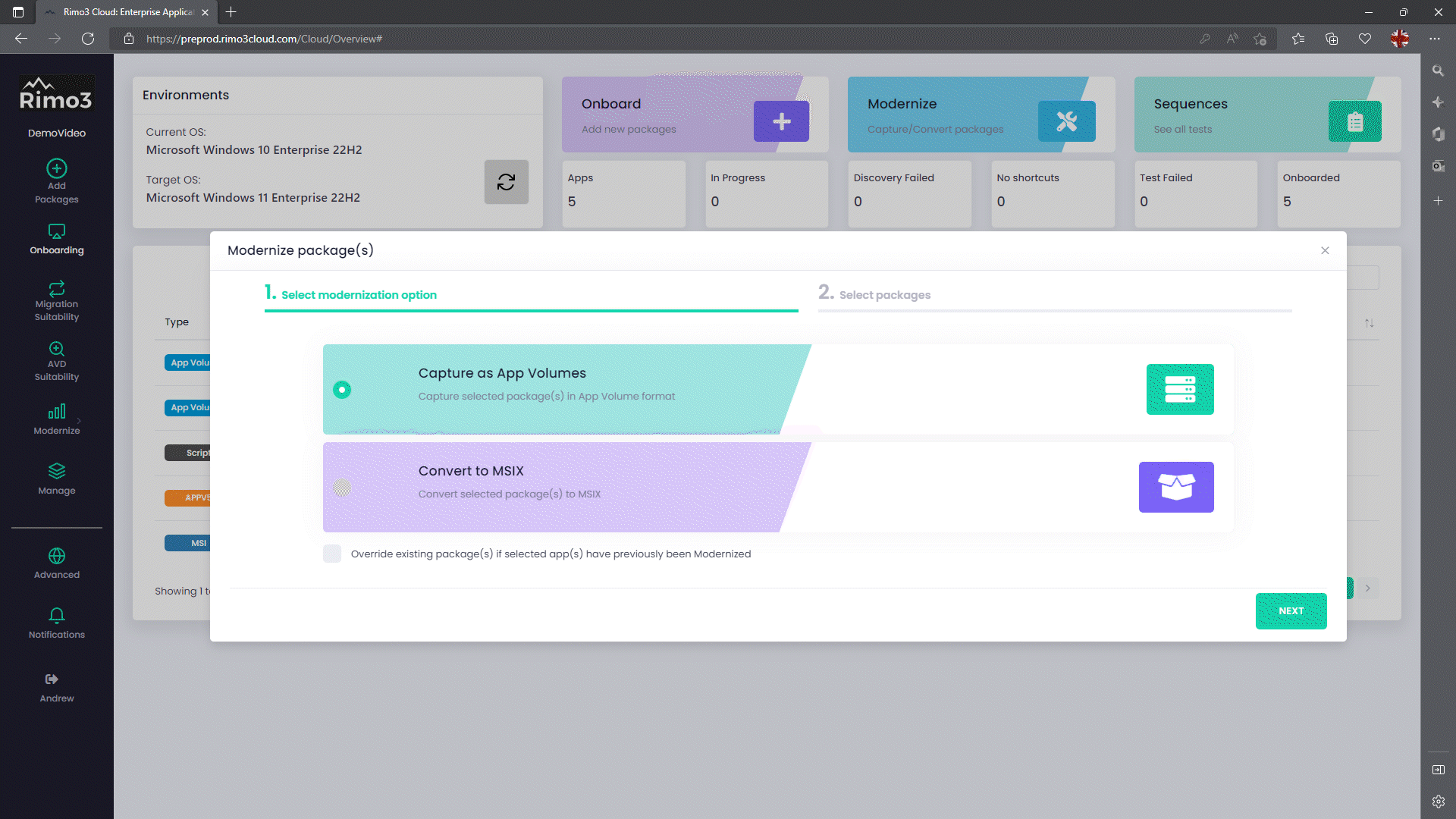Click the MSIX open-box icon
Screen dimensions: 1456x819
coord(1175,487)
